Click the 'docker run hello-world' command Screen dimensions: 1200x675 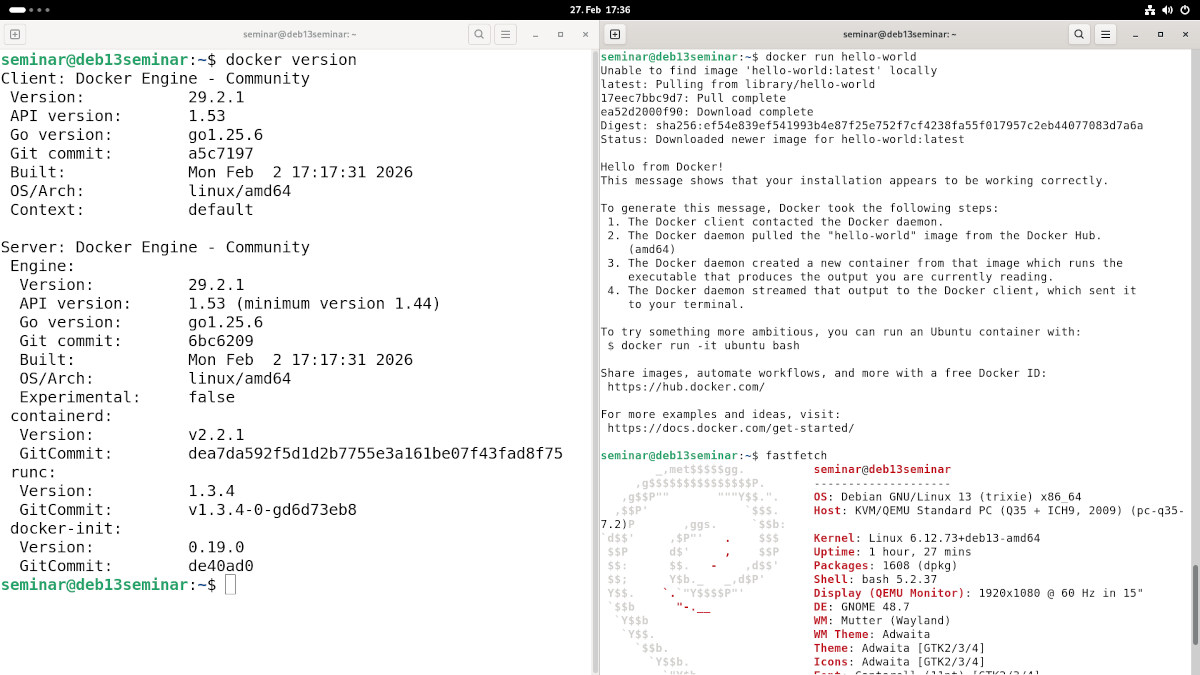click(841, 57)
